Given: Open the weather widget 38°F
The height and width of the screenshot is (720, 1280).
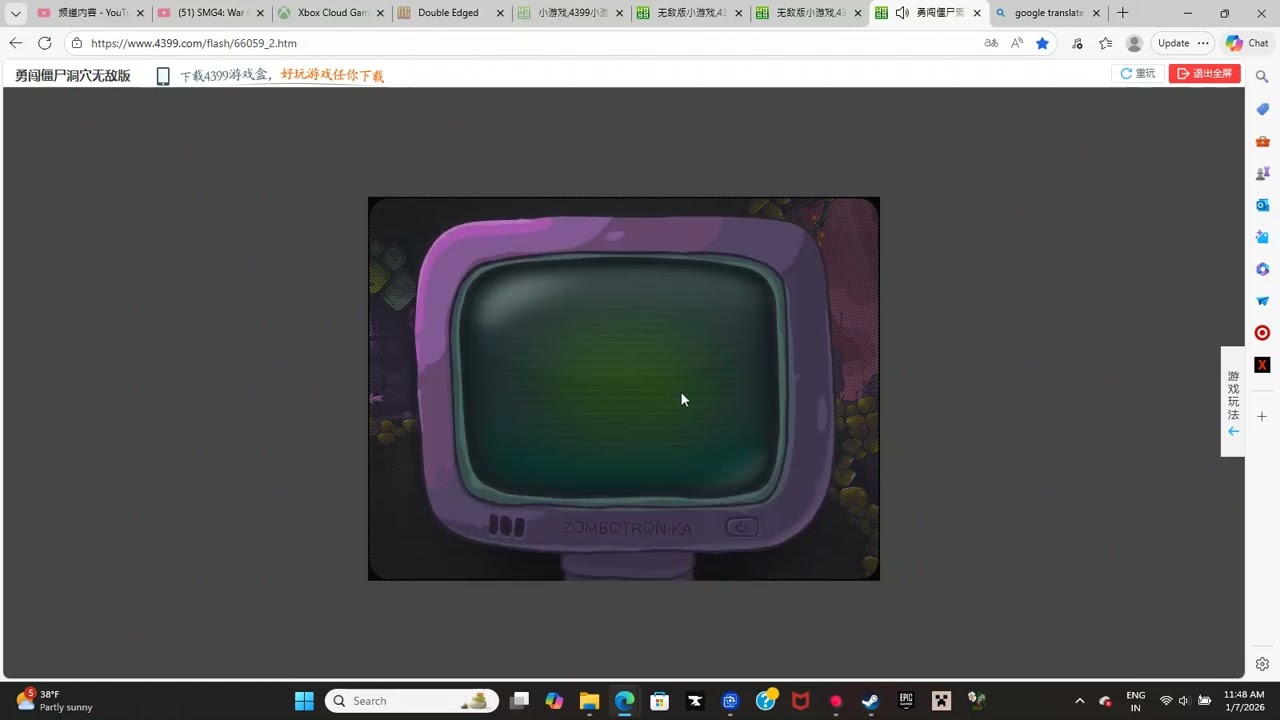Looking at the screenshot, I should (x=55, y=700).
